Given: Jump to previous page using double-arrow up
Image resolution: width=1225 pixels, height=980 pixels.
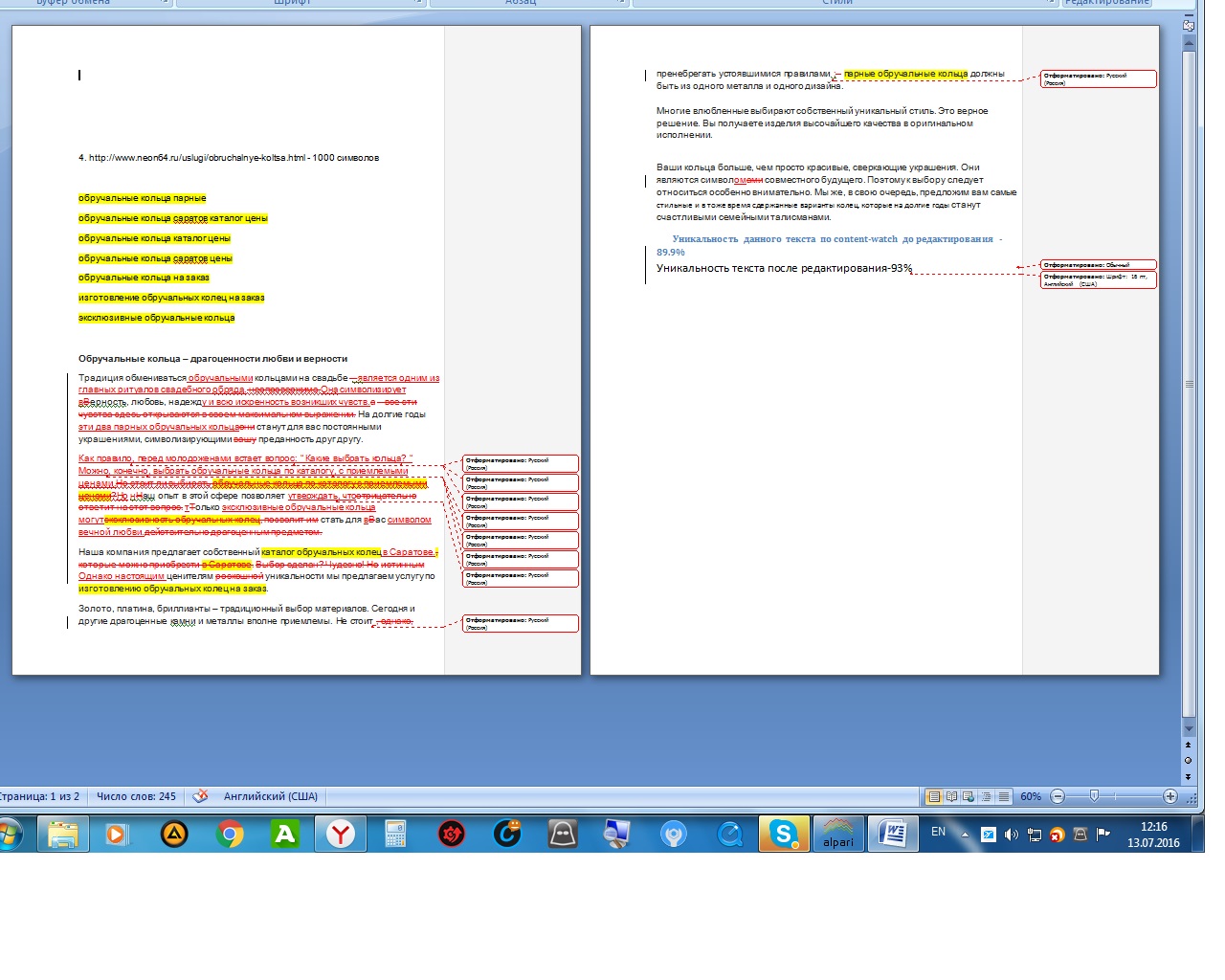Looking at the screenshot, I should 1189,745.
